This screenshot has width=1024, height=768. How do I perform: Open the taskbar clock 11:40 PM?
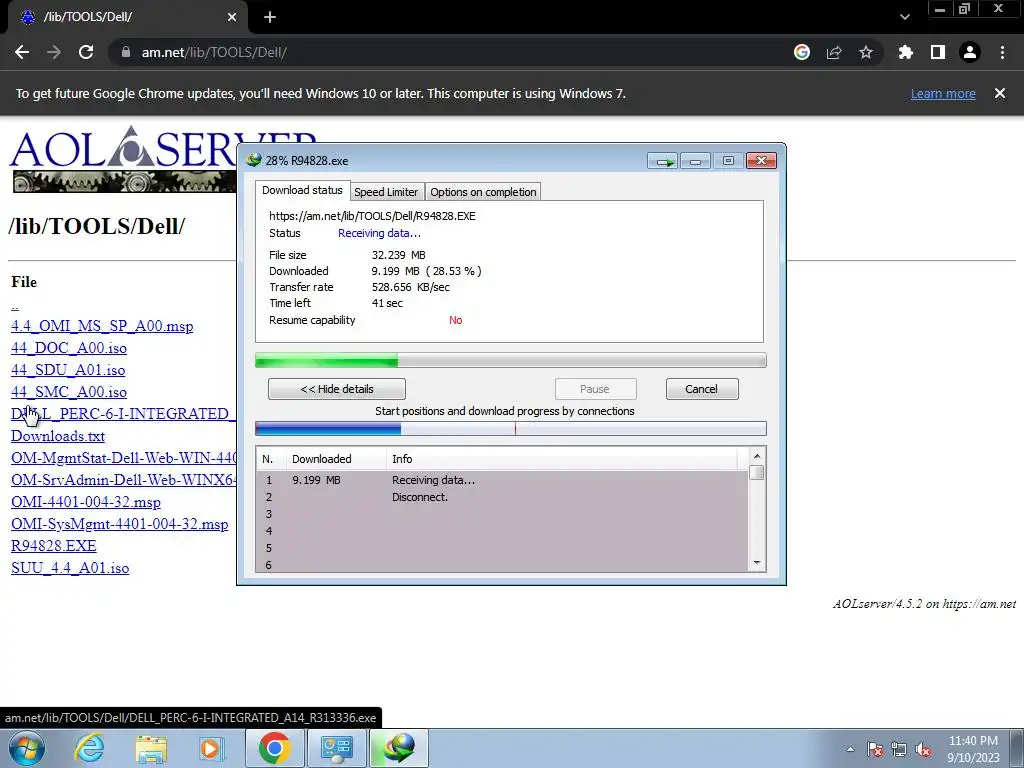(973, 749)
